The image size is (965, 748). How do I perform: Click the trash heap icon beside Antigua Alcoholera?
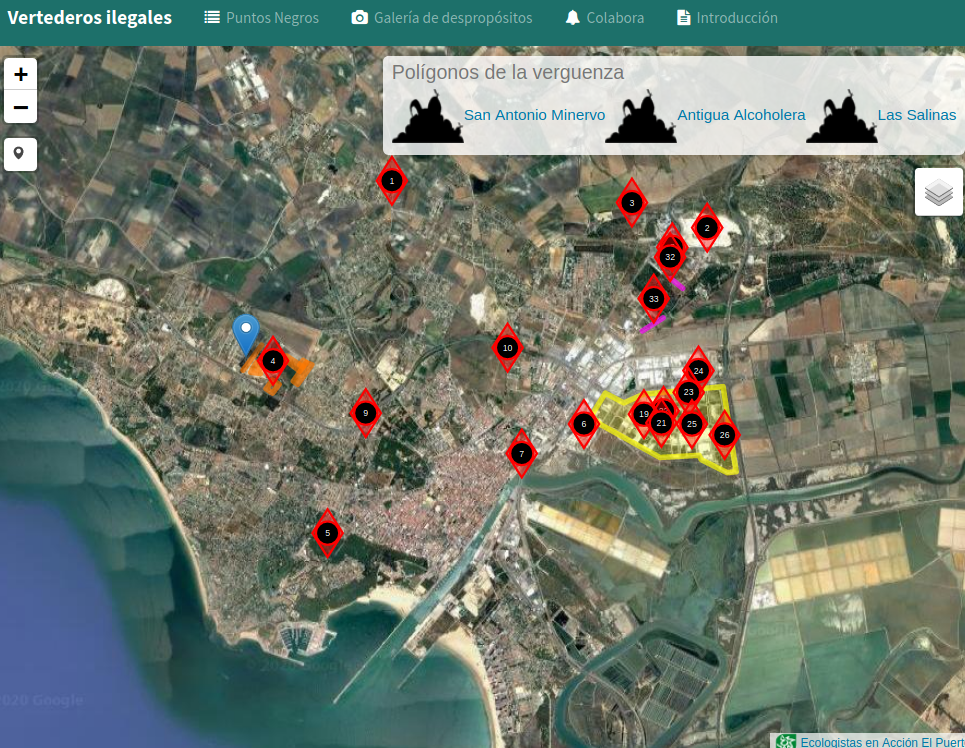click(641, 117)
